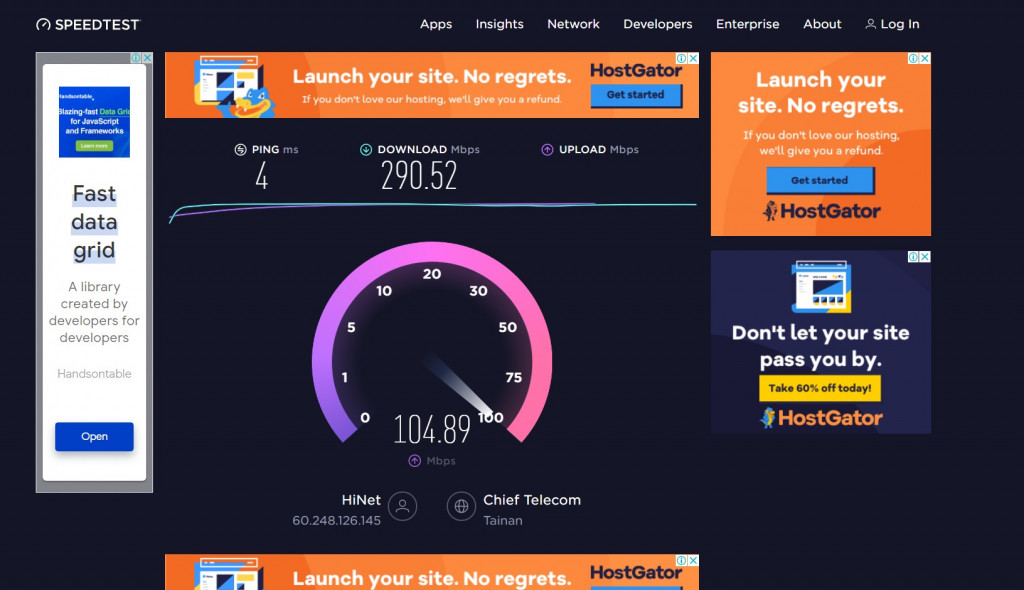
Task: Click the browser illustration in dark ad
Action: [822, 286]
